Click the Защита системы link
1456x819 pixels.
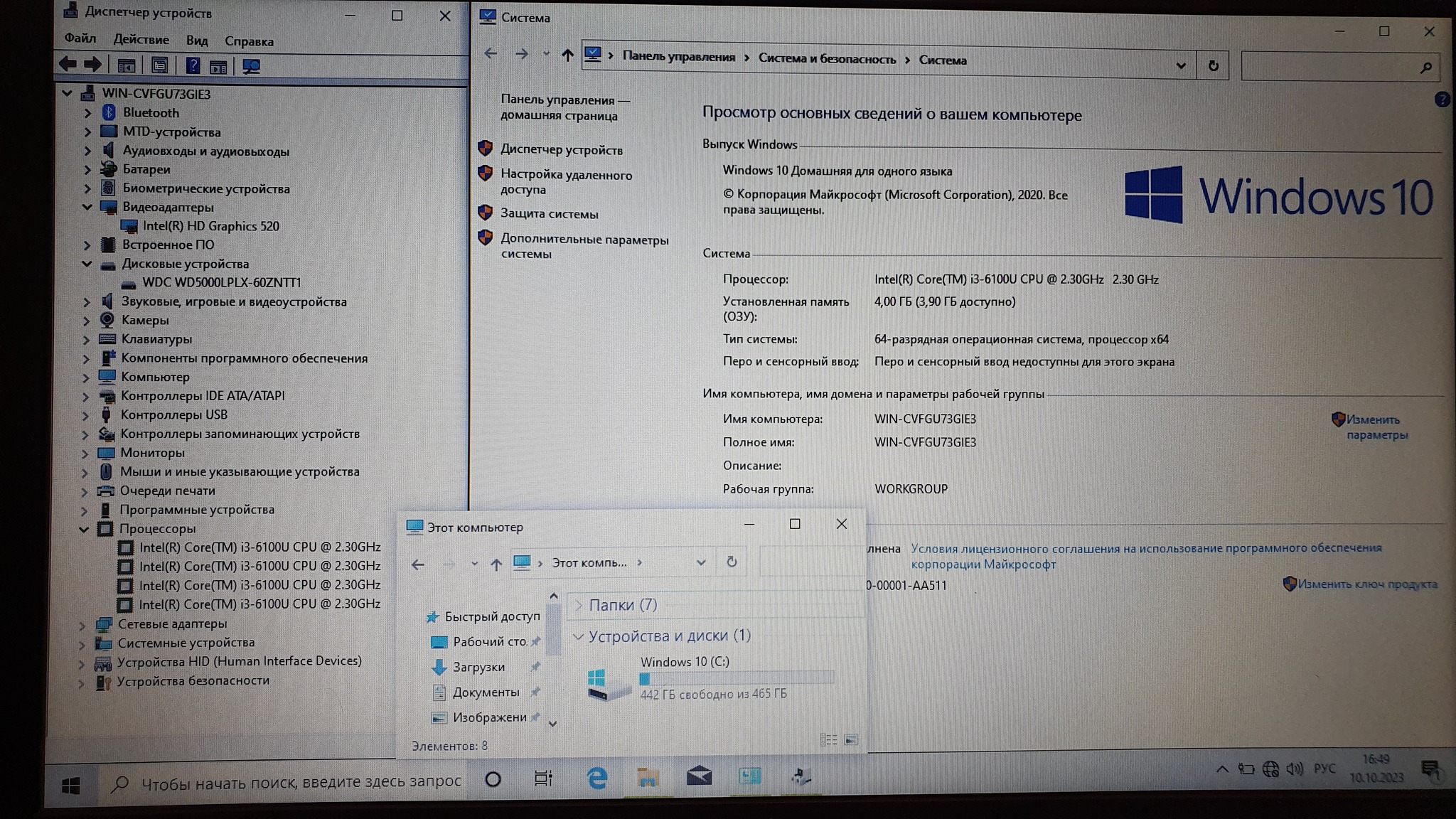549,214
